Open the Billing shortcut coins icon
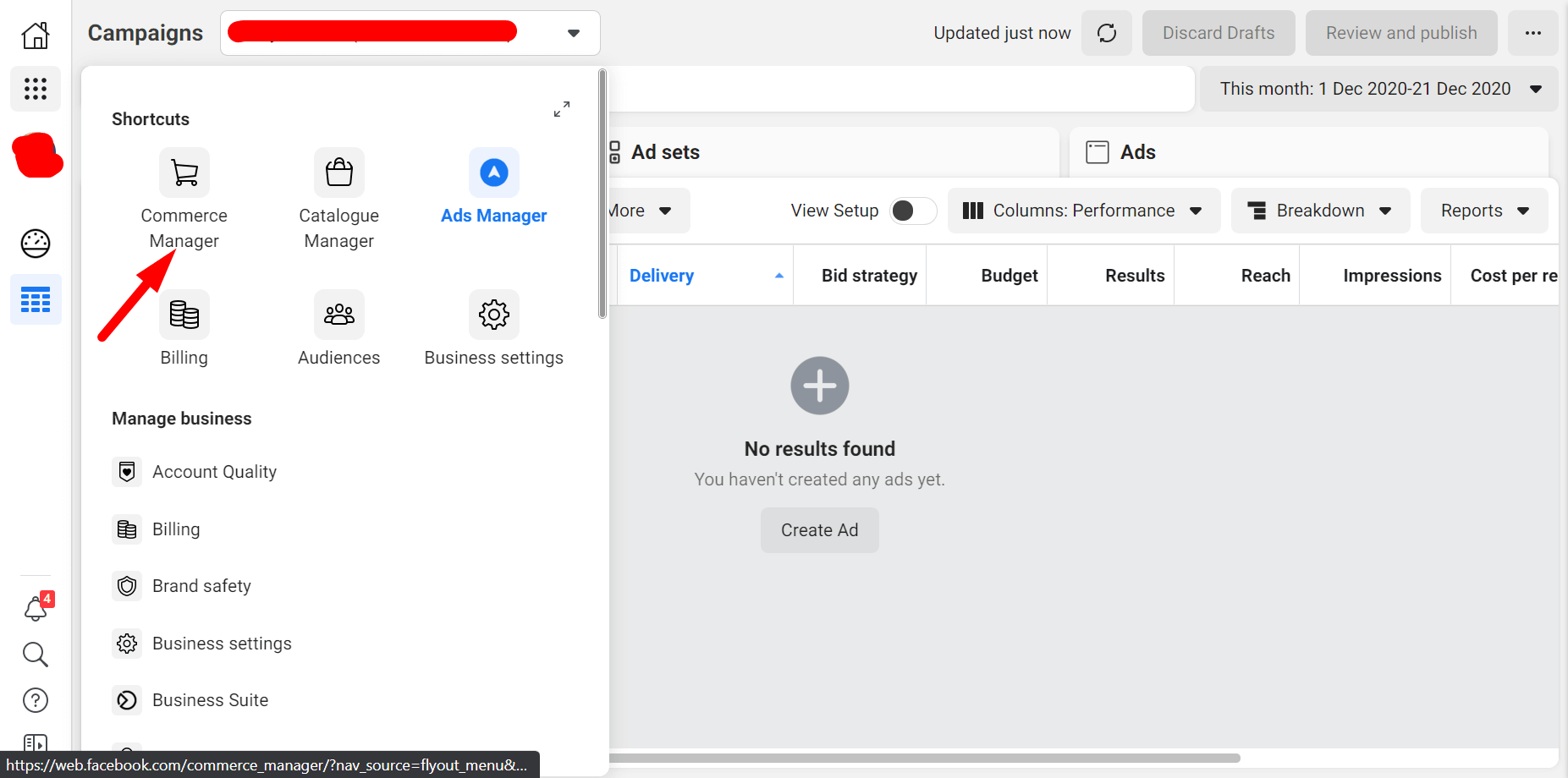The width and height of the screenshot is (1568, 778). pyautogui.click(x=184, y=315)
